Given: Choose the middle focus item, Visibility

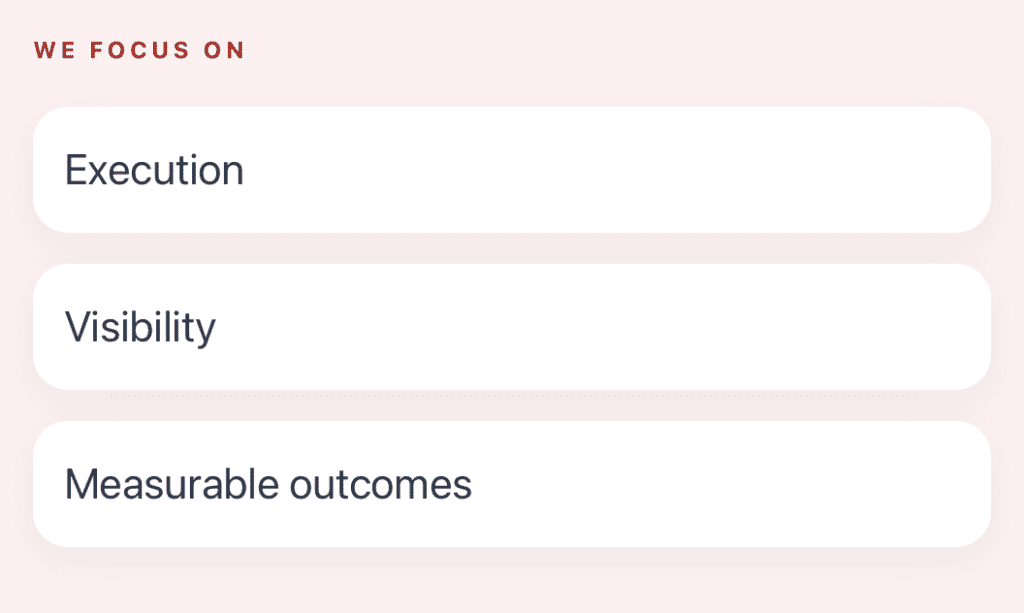Looking at the screenshot, I should click(511, 327).
